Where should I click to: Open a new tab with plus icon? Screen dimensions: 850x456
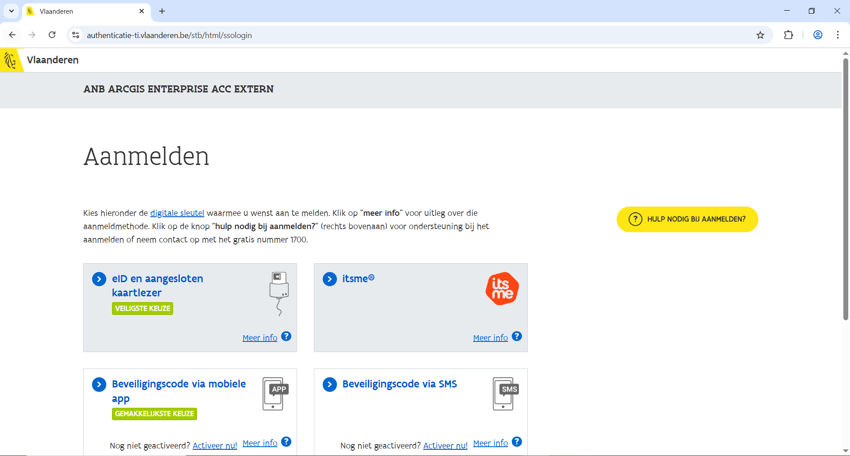pyautogui.click(x=162, y=11)
